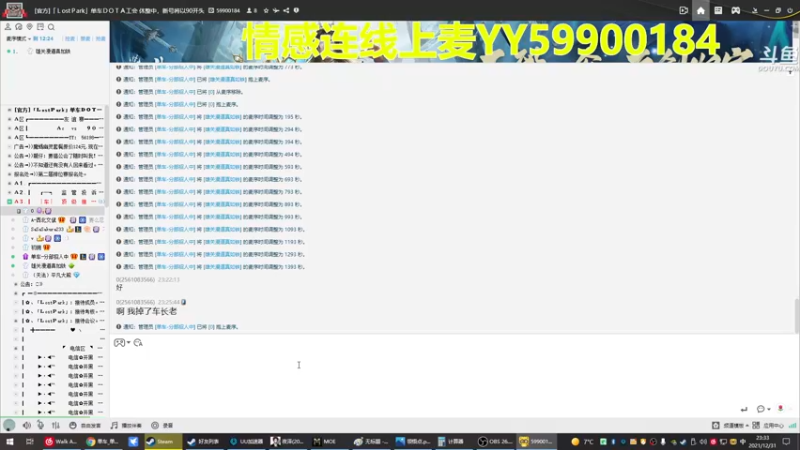Open the Steam taskbar button

162,441
